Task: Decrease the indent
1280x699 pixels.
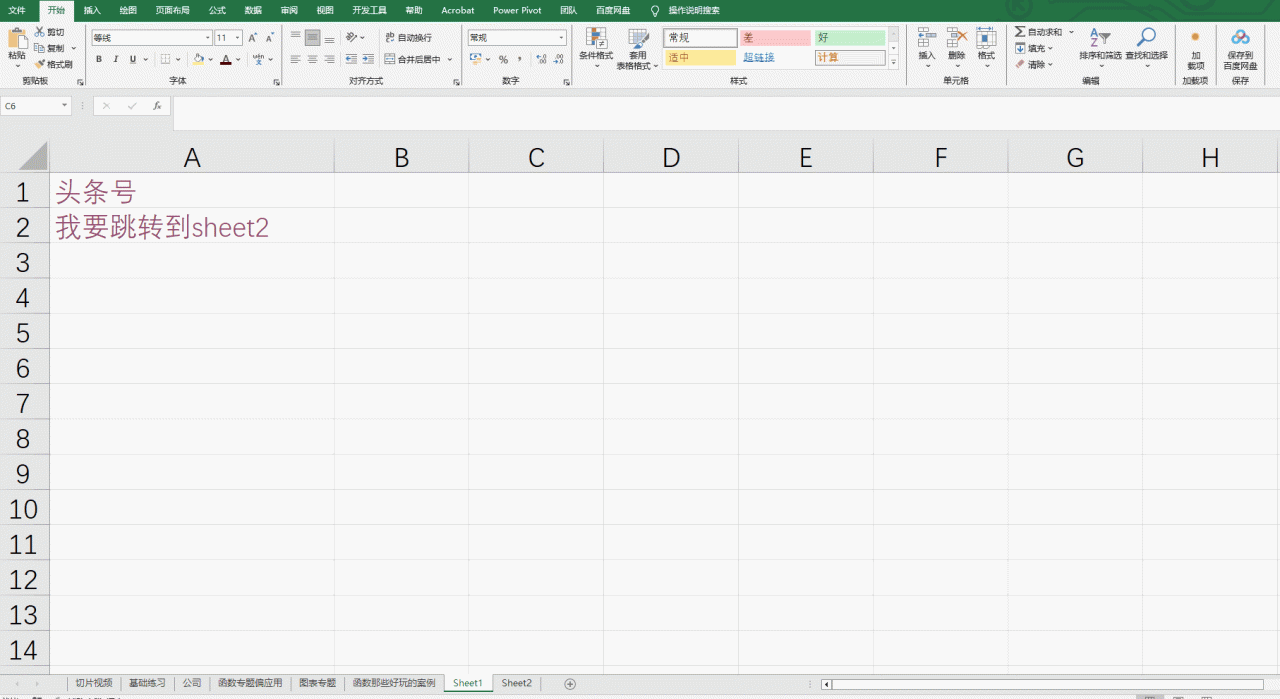Action: coord(350,59)
